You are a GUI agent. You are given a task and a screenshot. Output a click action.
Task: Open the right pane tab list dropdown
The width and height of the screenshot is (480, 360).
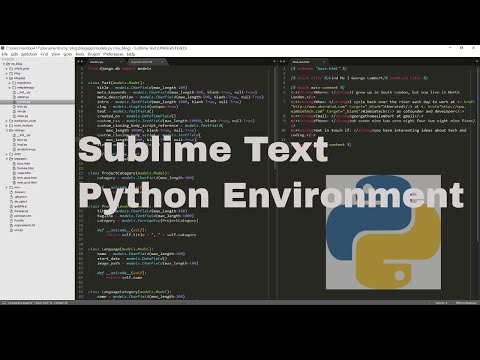(x=477, y=62)
